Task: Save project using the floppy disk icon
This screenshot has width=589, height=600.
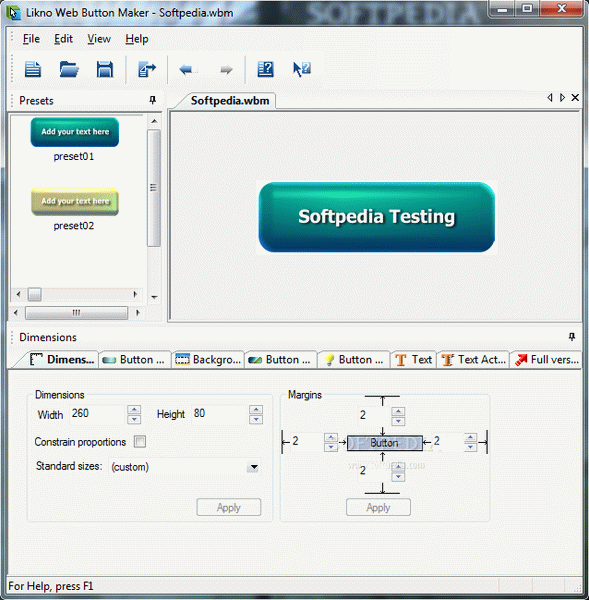Action: (x=104, y=69)
